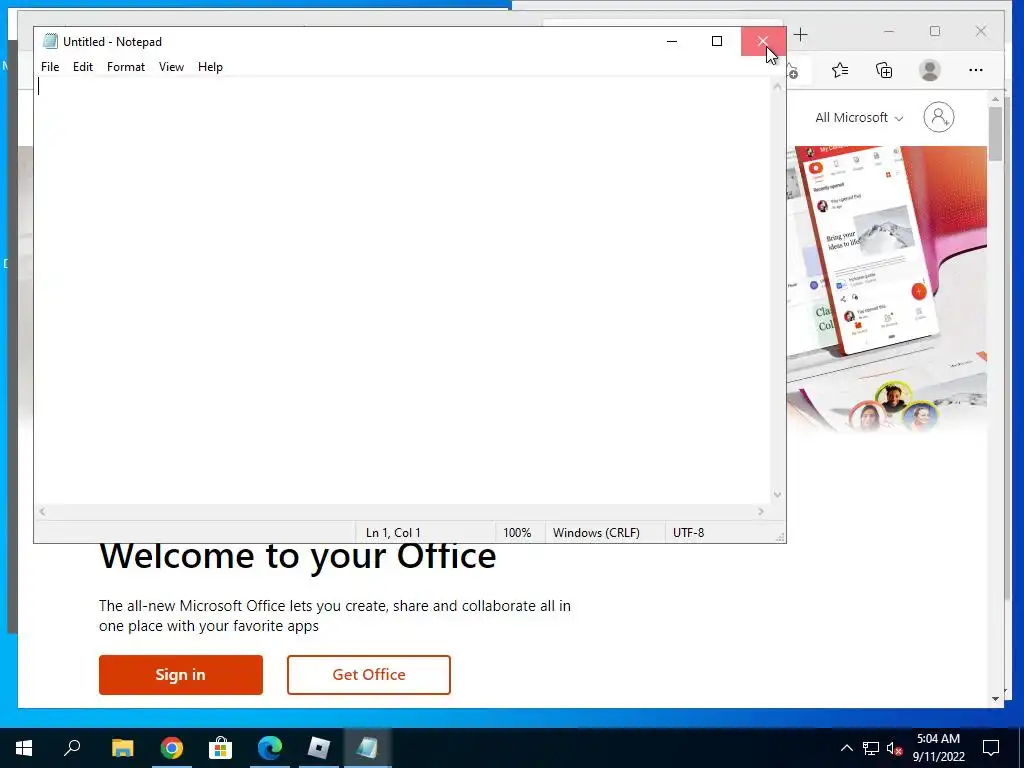The height and width of the screenshot is (768, 1024).
Task: Click the sign-in account icon on Office page
Action: click(x=938, y=117)
